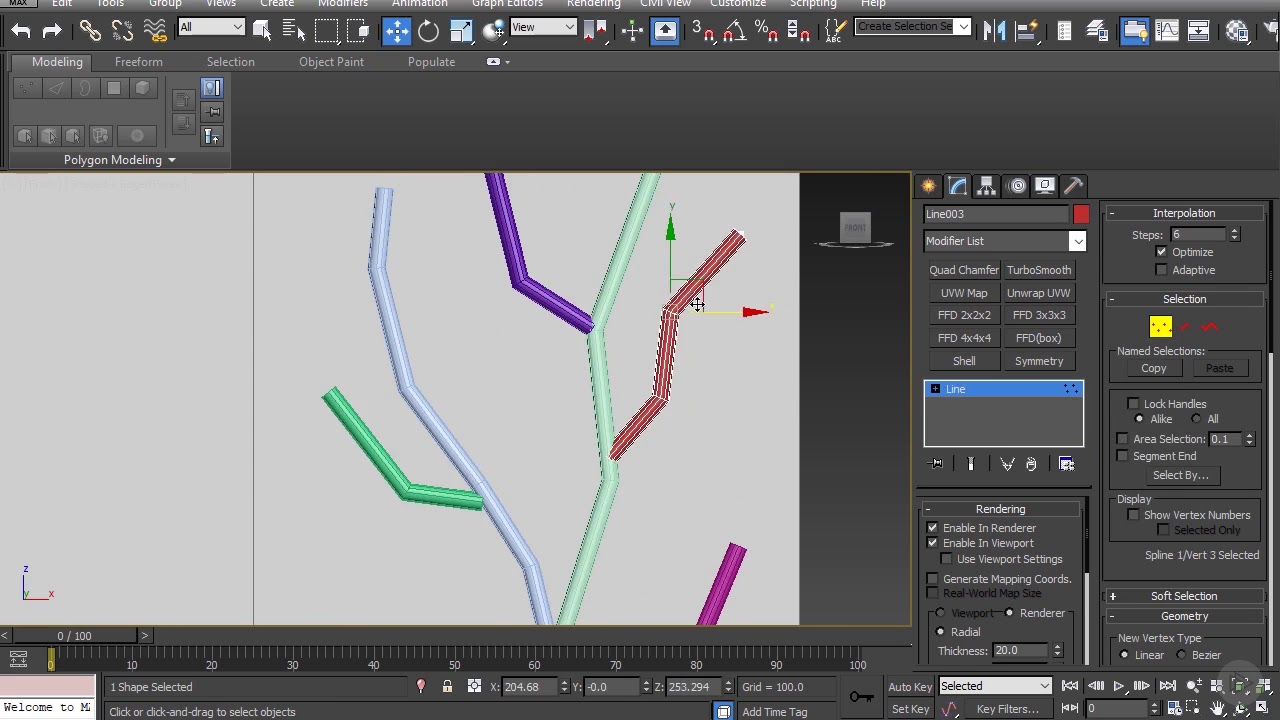Open the Customize menu

point(738,4)
